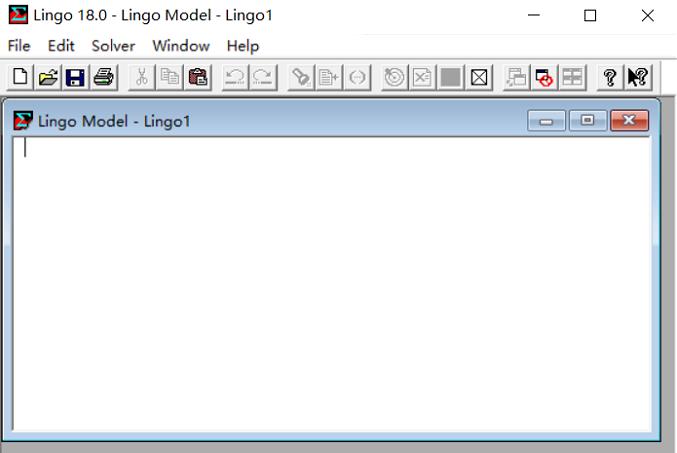Cut selection with the scissors icon
The width and height of the screenshot is (677, 453).
point(142,77)
